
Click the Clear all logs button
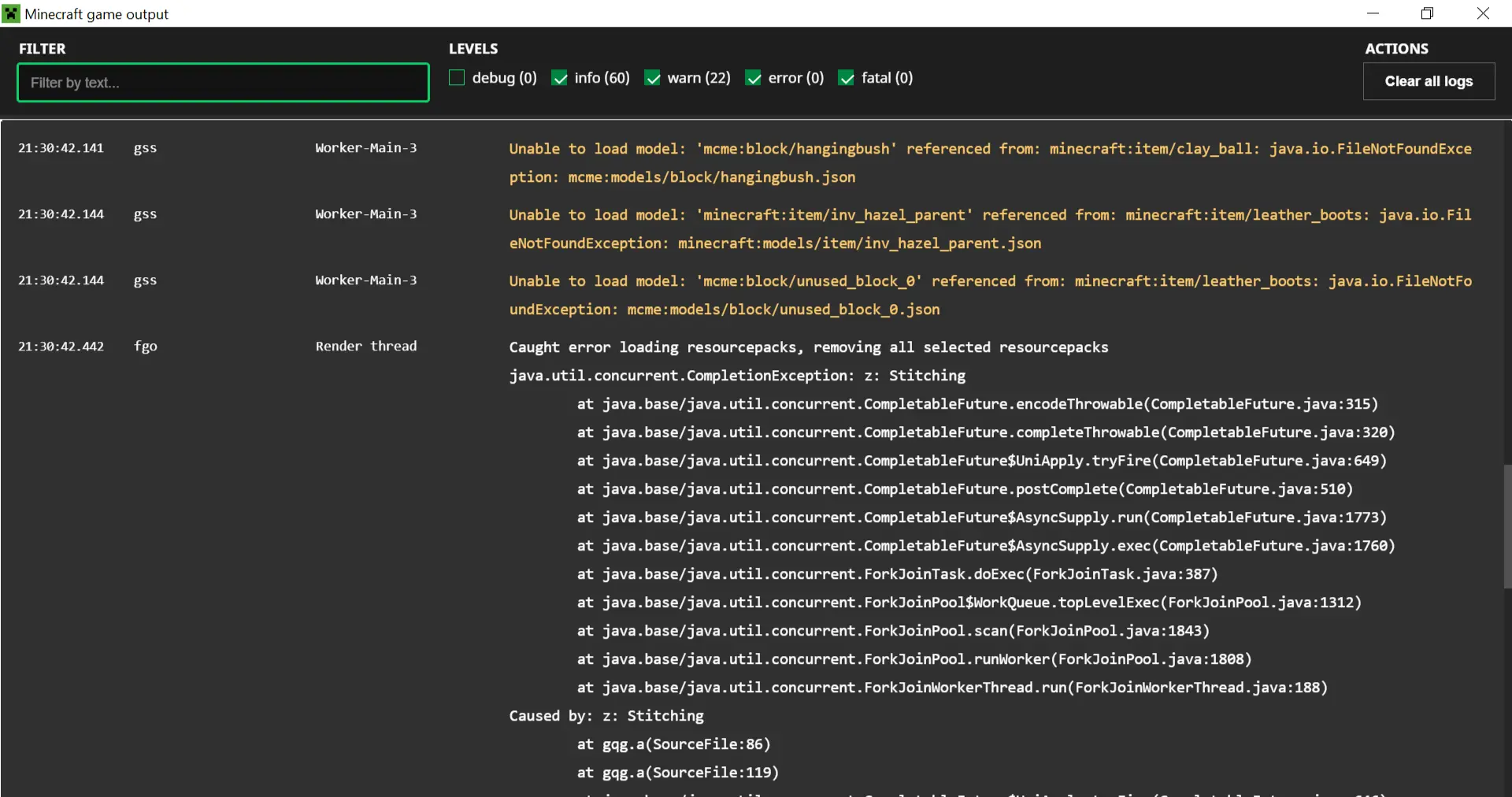(x=1429, y=81)
